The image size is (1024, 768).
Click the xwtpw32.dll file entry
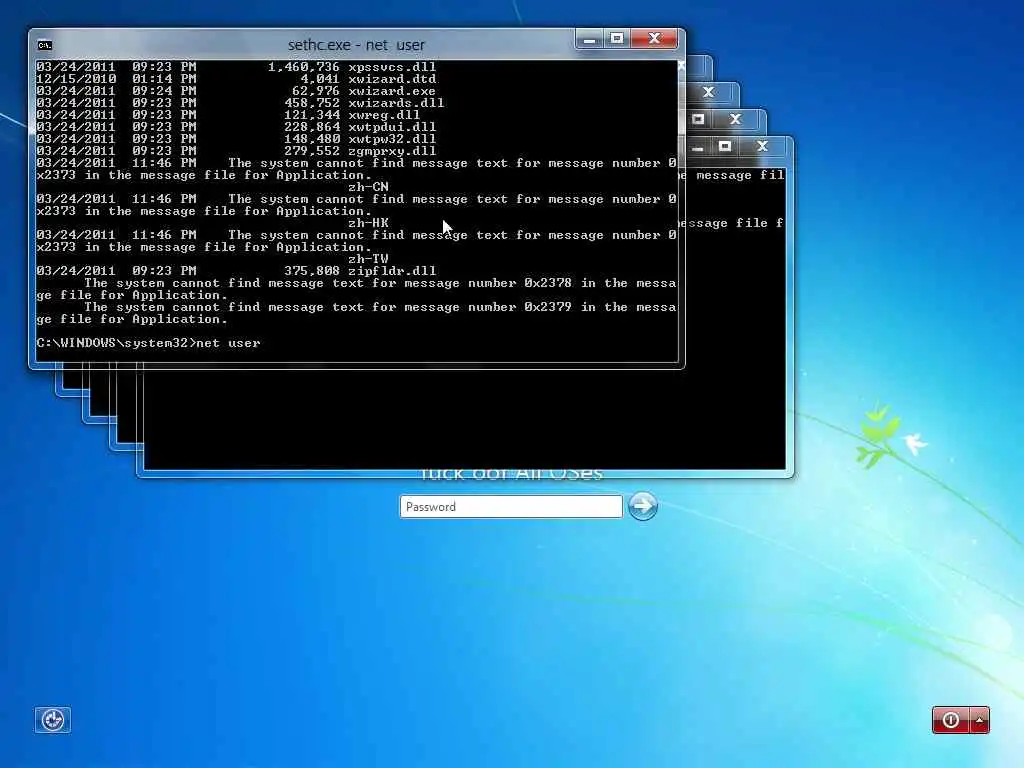point(392,139)
